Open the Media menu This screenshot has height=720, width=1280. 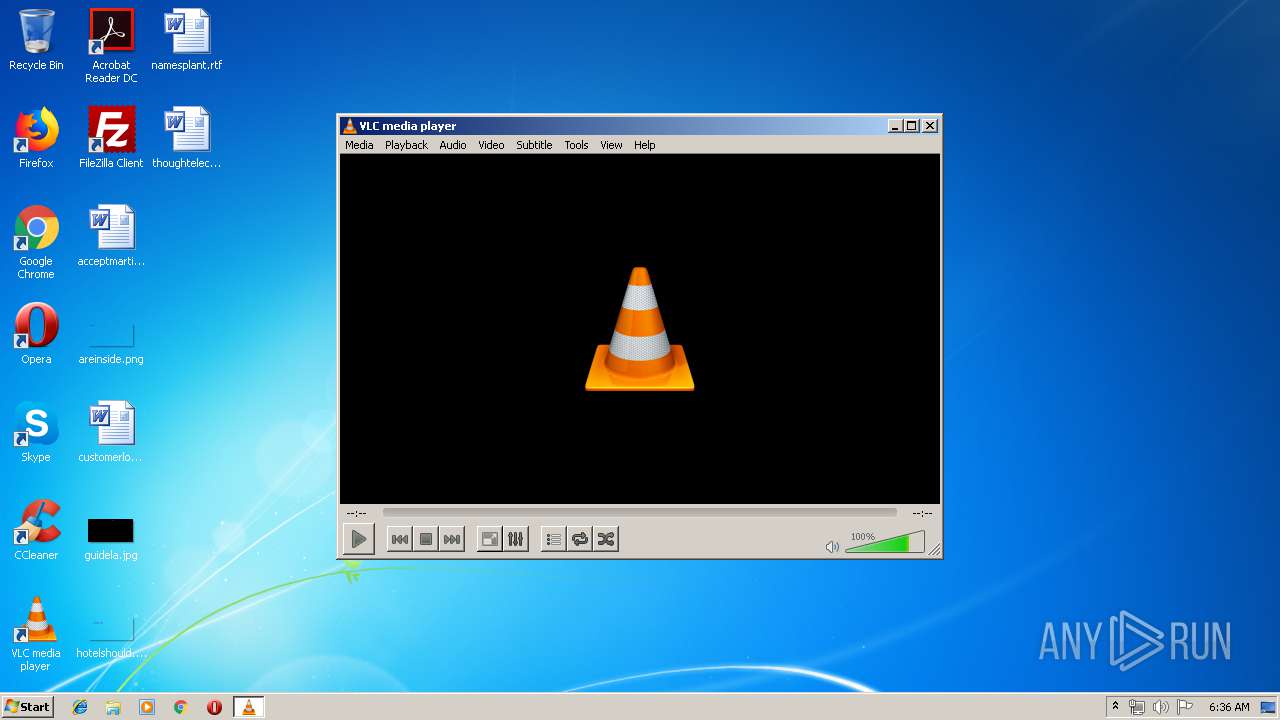pos(359,145)
